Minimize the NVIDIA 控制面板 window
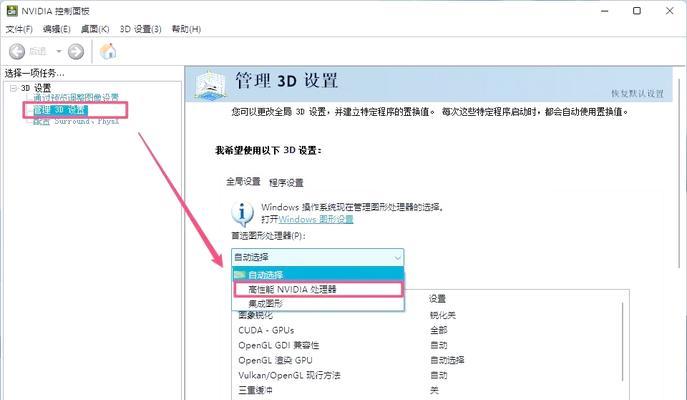Image resolution: width=687 pixels, height=400 pixels. pyautogui.click(x=605, y=11)
